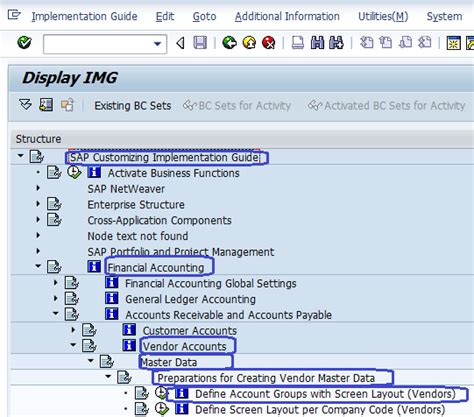Screen dimensions: 474x417
Task: Click the Existing BC Sets button
Action: 133,106
